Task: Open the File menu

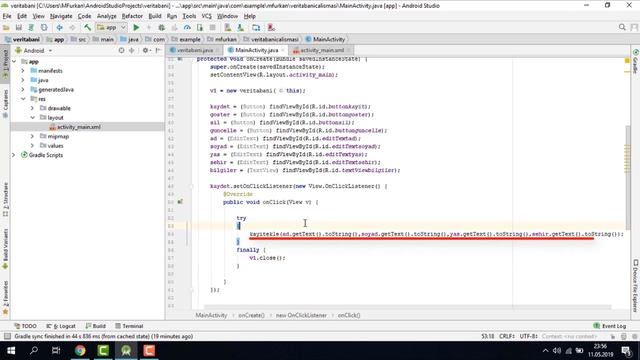Action: pyautogui.click(x=7, y=16)
